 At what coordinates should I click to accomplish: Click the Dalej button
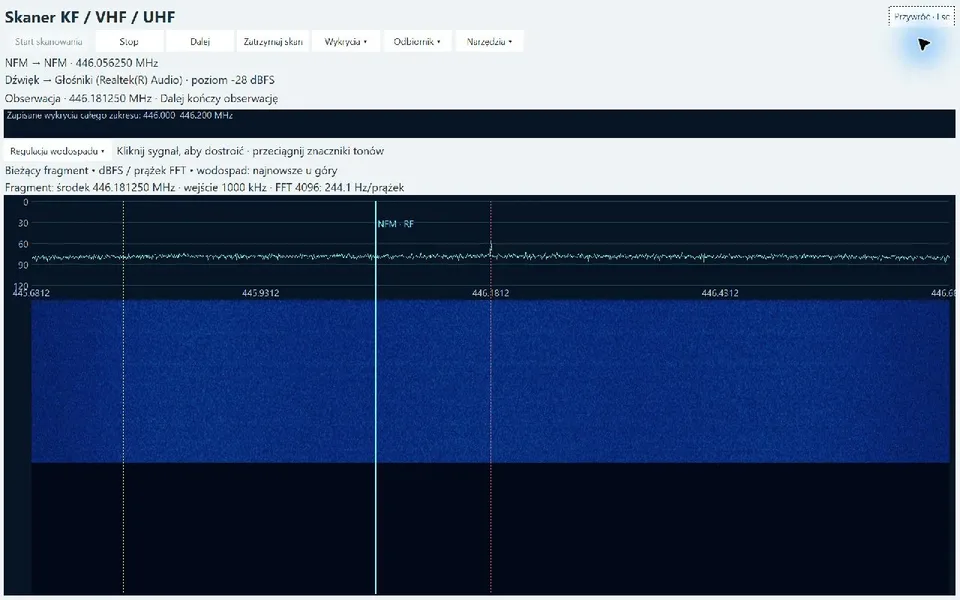point(200,42)
